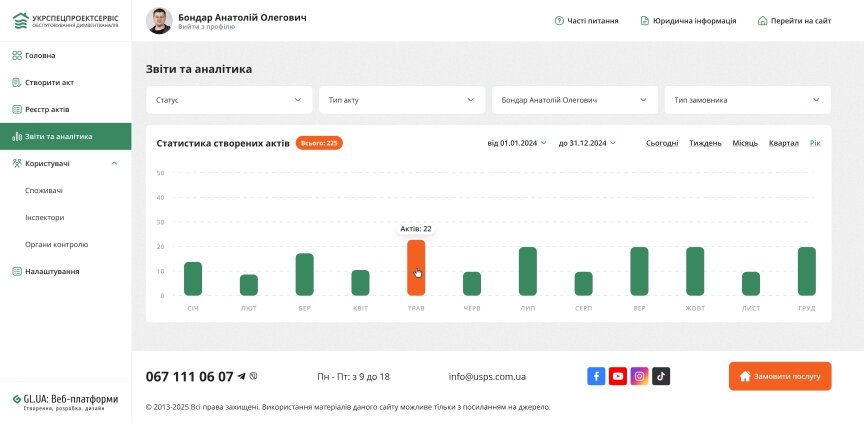
Task: Click the Замовити послугу orange button
Action: pyautogui.click(x=780, y=376)
